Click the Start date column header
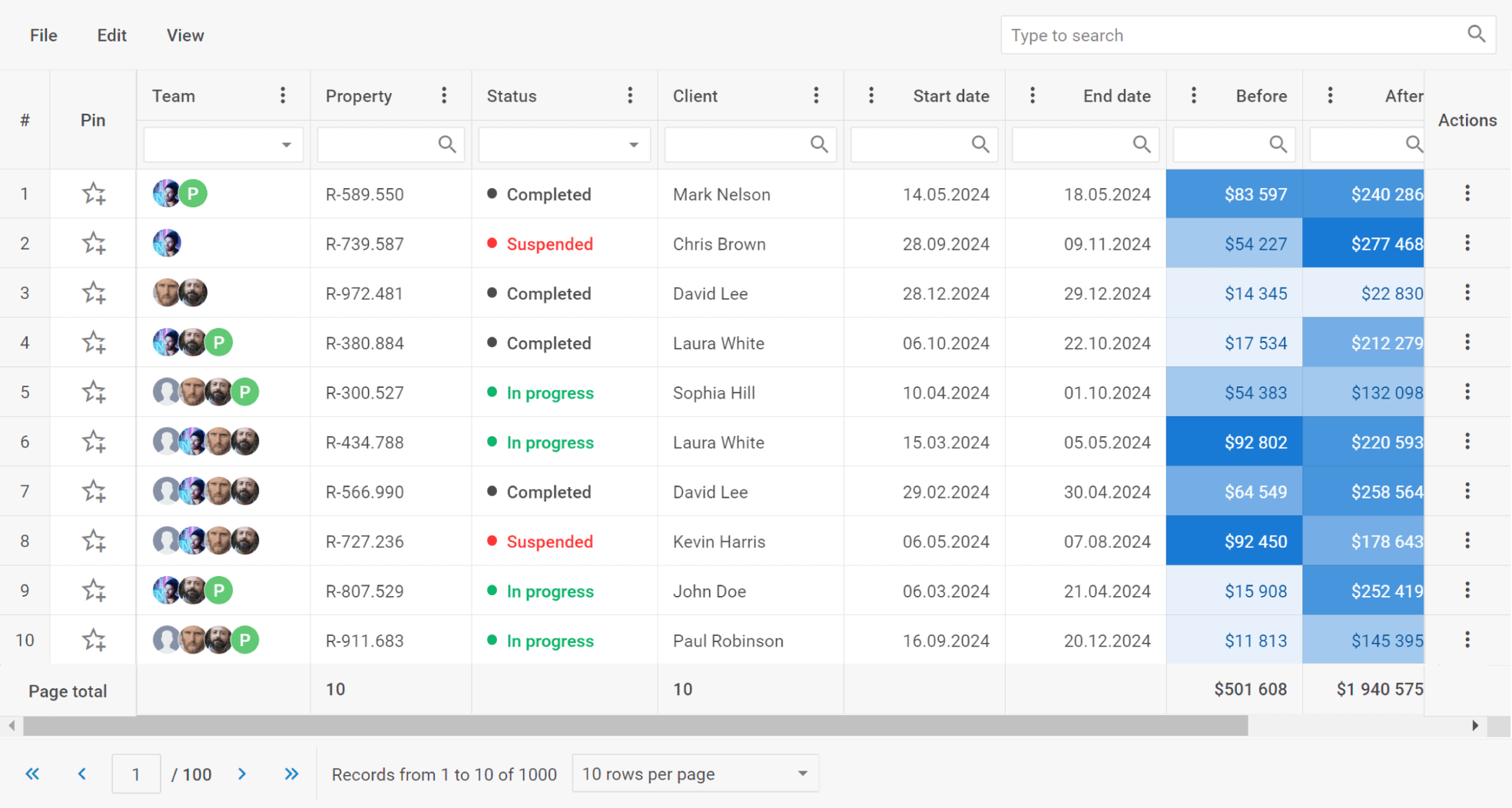 (x=951, y=96)
